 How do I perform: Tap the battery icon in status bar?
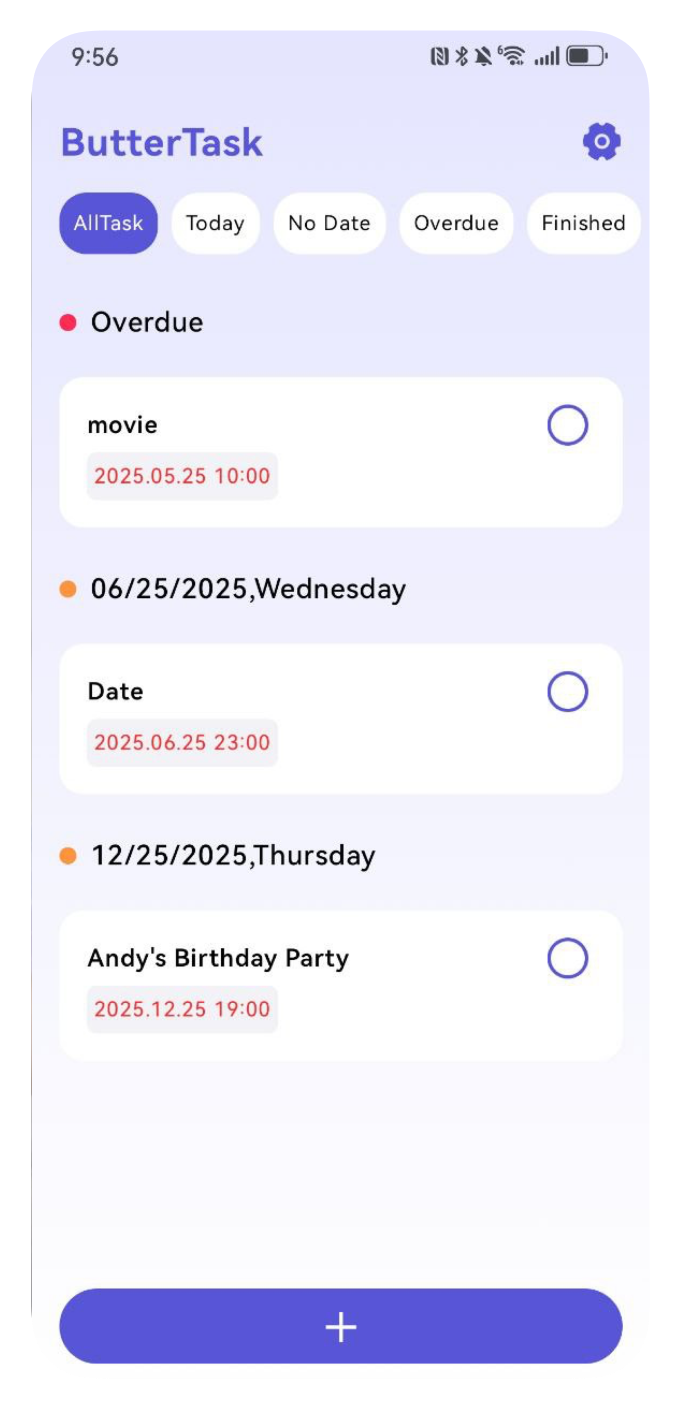tap(586, 57)
